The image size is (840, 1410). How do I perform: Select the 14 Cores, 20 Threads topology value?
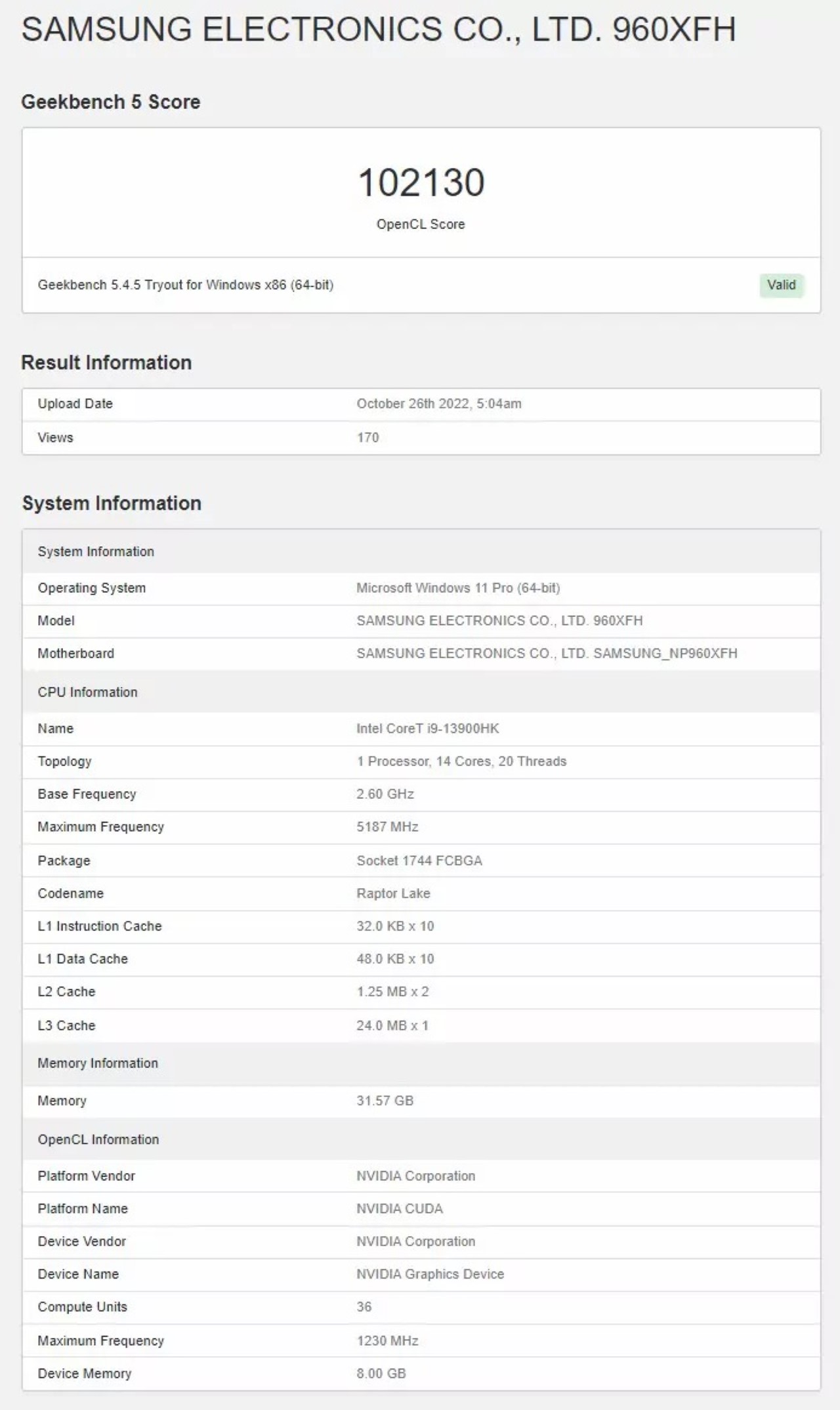[461, 761]
